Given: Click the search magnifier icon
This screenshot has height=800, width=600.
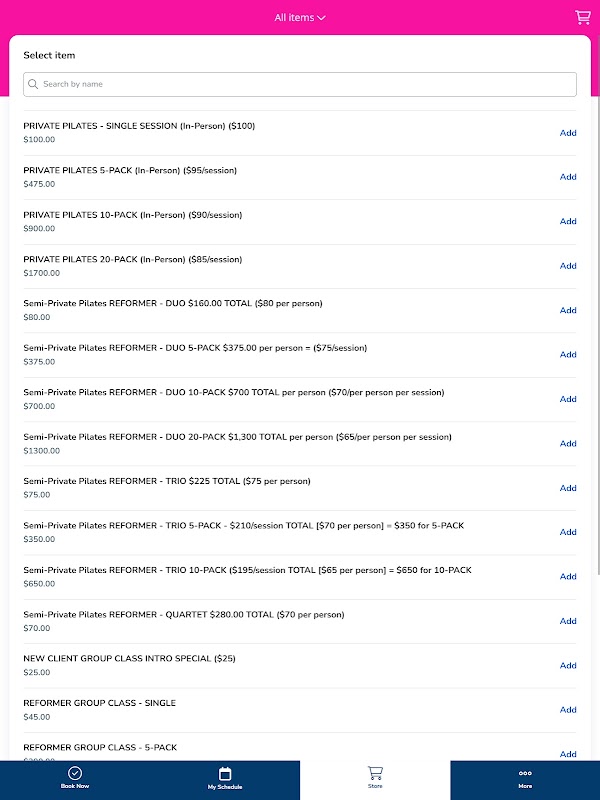Looking at the screenshot, I should pyautogui.click(x=34, y=85).
